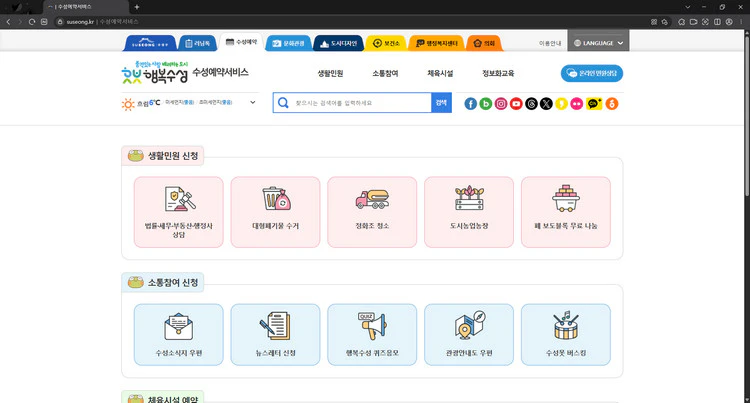The width and height of the screenshot is (750, 403).
Task: Open the browser split view icon
Action: [717, 22]
